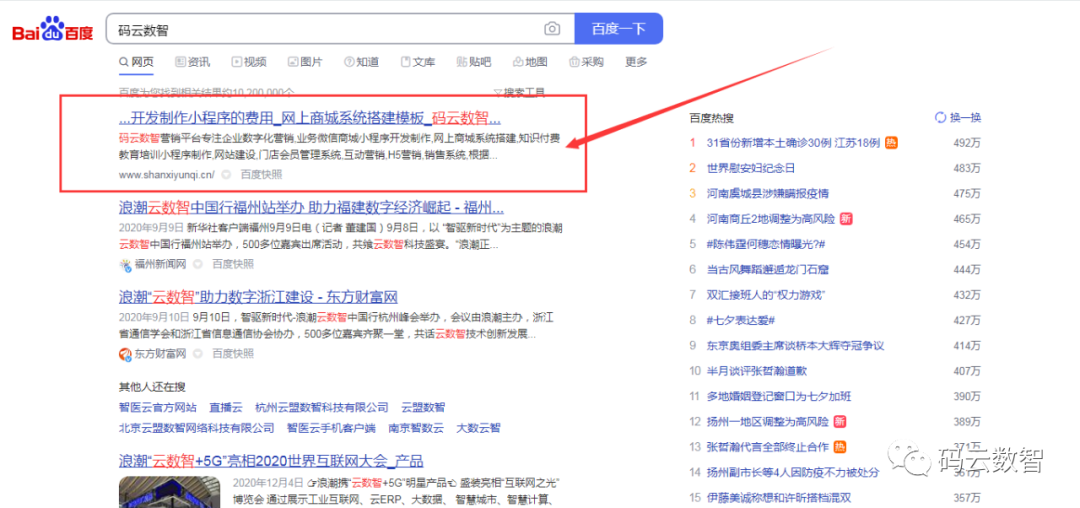Viewport: 1080px width, 508px height.
Task: Open camera image search icon
Action: point(552,29)
